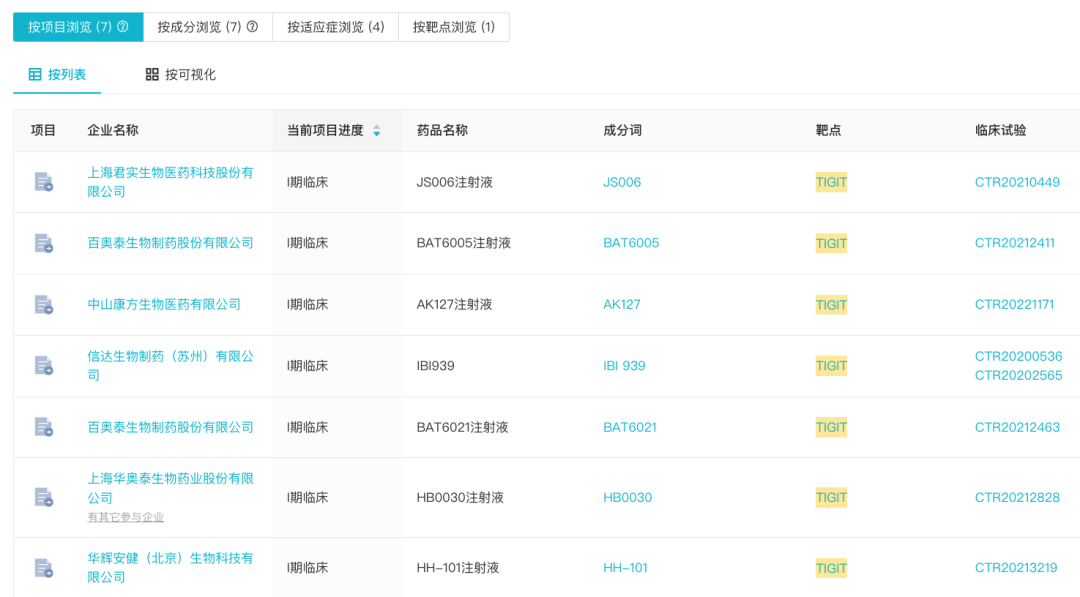Click help icon on 按项目浏览 tab

click(x=123, y=27)
